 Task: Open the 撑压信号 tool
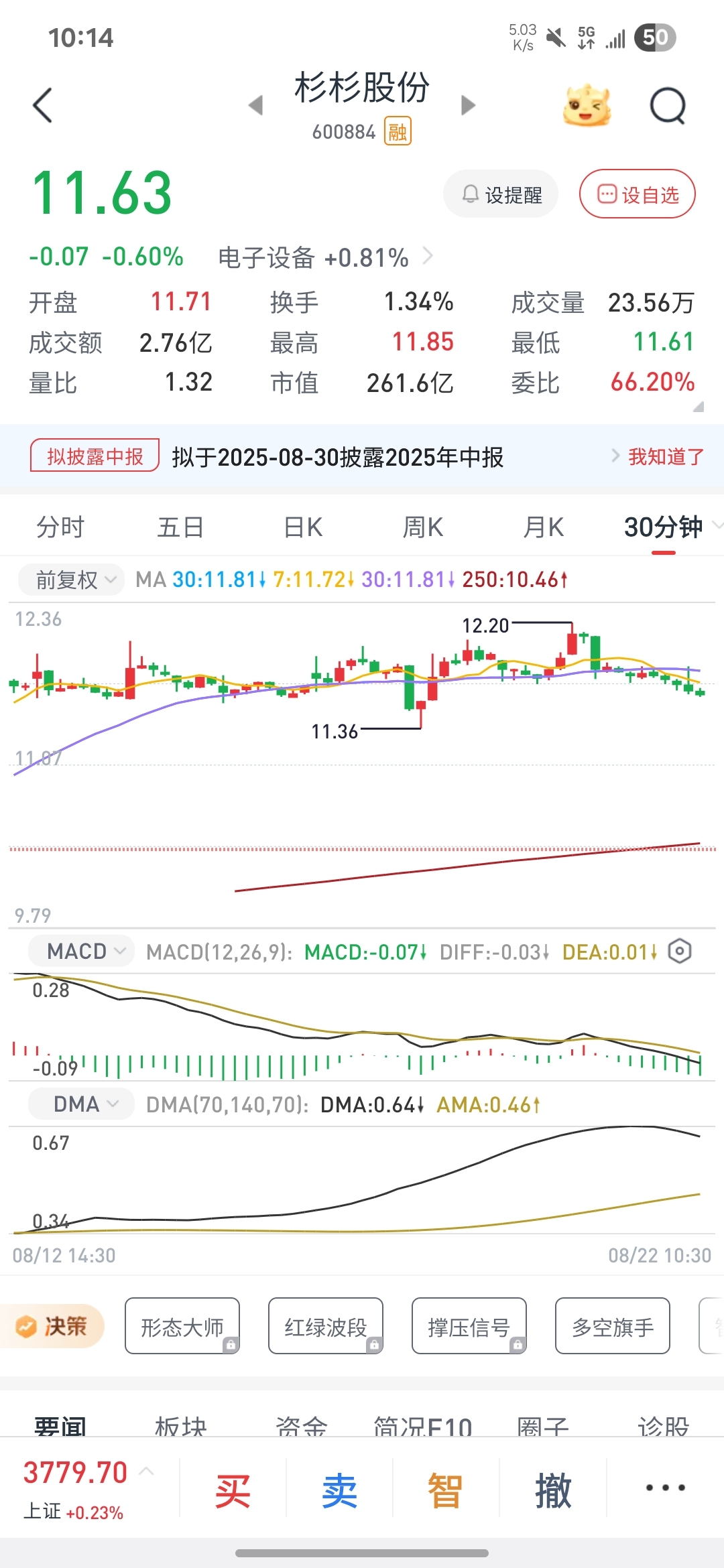pos(469,1325)
